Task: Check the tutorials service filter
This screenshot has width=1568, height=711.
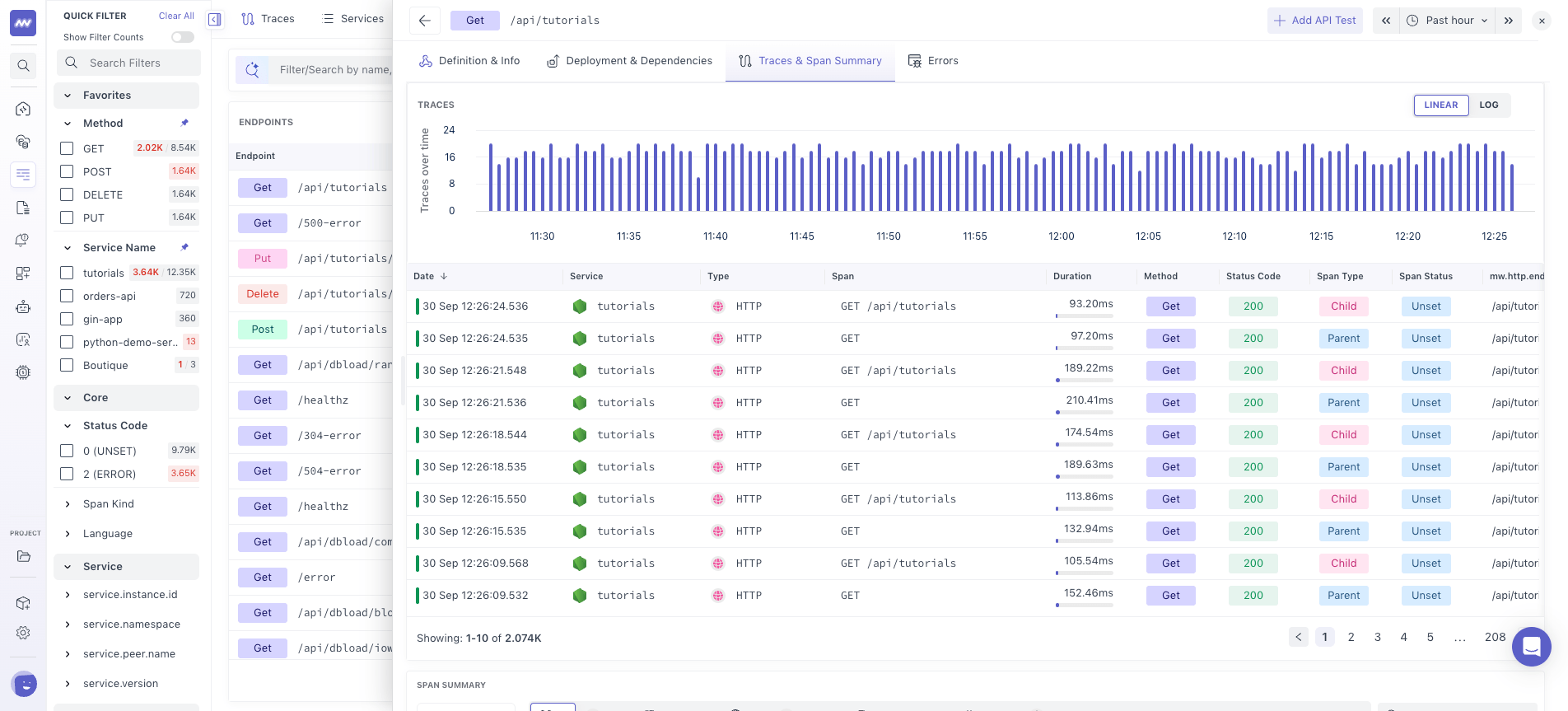Action: (68, 273)
